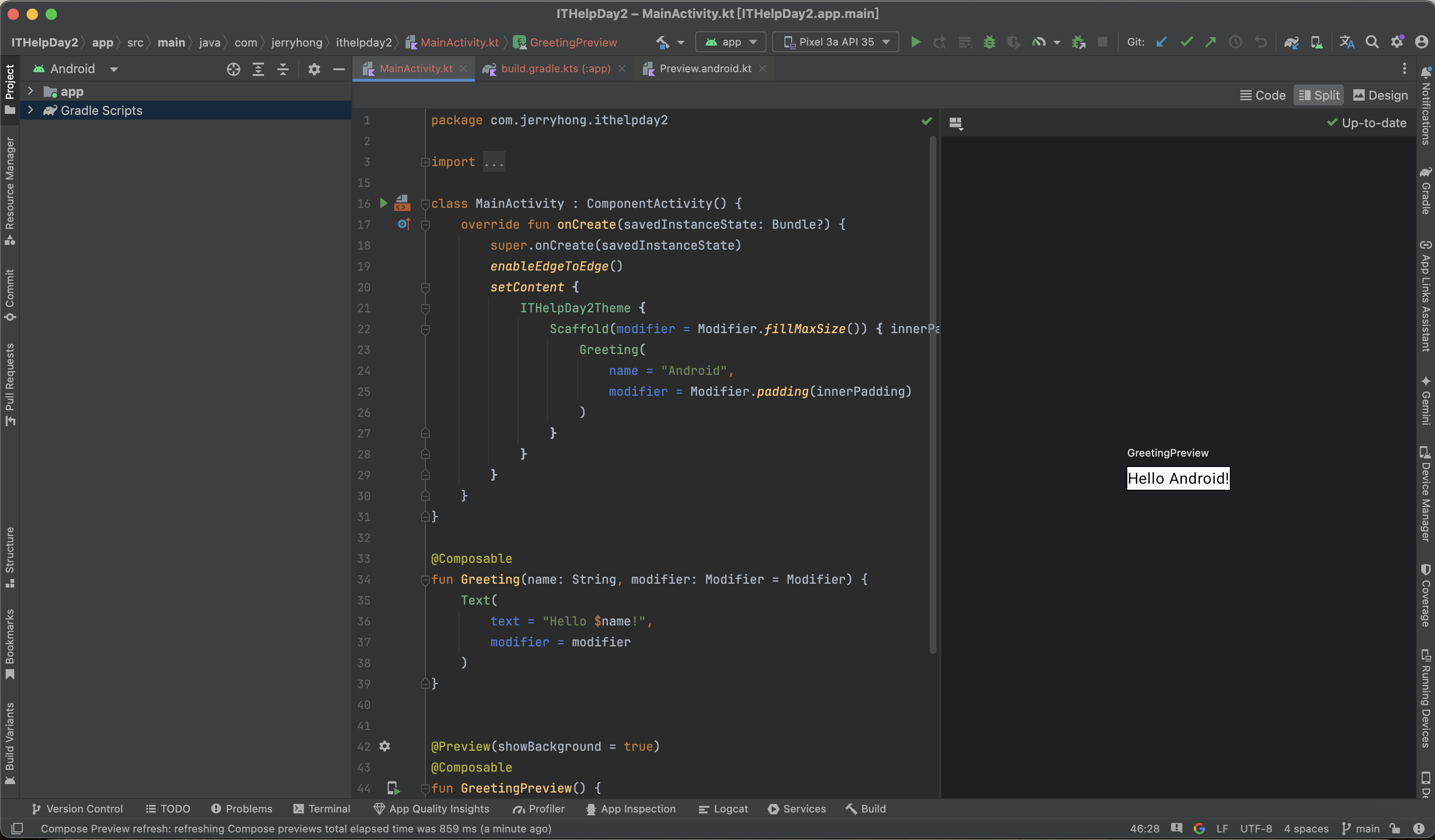Screen dimensions: 1435x840
Task: Switch the editor to Split view
Action: pos(1319,95)
